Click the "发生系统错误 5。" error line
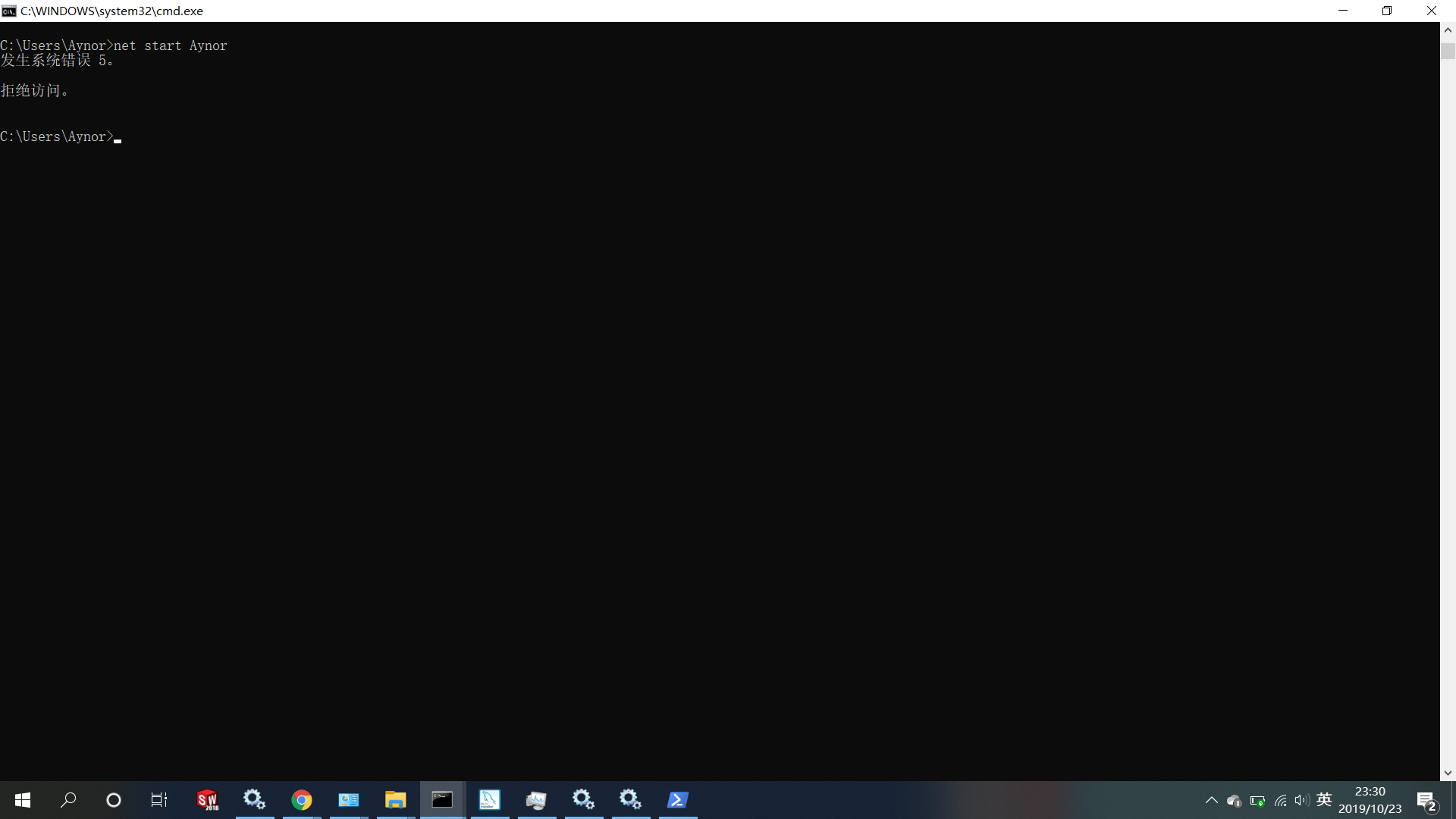The width and height of the screenshot is (1456, 819). coord(57,61)
